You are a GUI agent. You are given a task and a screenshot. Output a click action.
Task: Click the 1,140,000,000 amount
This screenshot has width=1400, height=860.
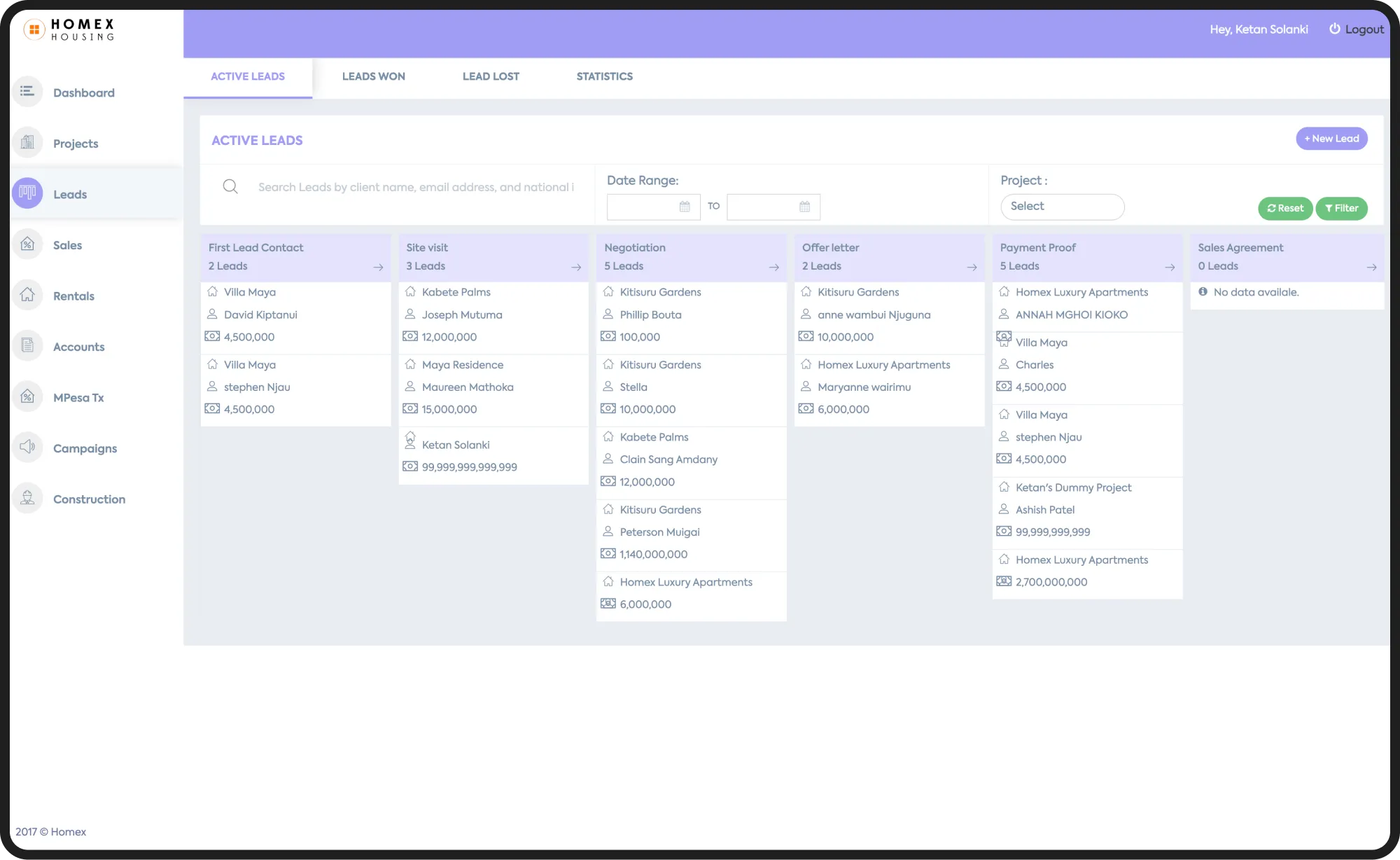point(654,554)
